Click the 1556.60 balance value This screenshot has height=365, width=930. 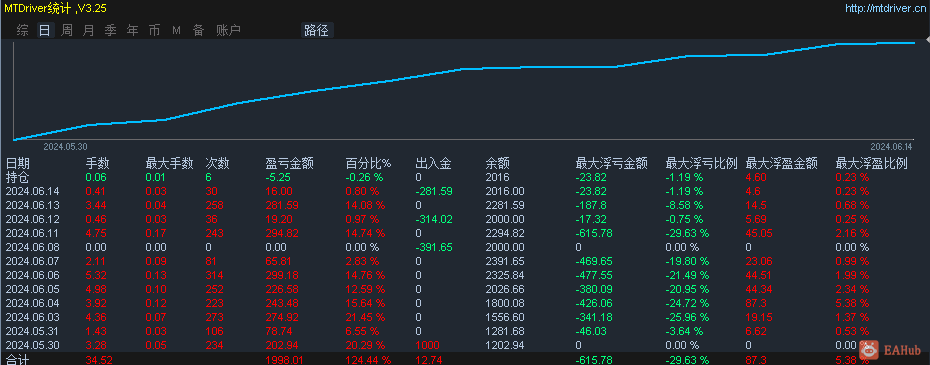tap(505, 318)
